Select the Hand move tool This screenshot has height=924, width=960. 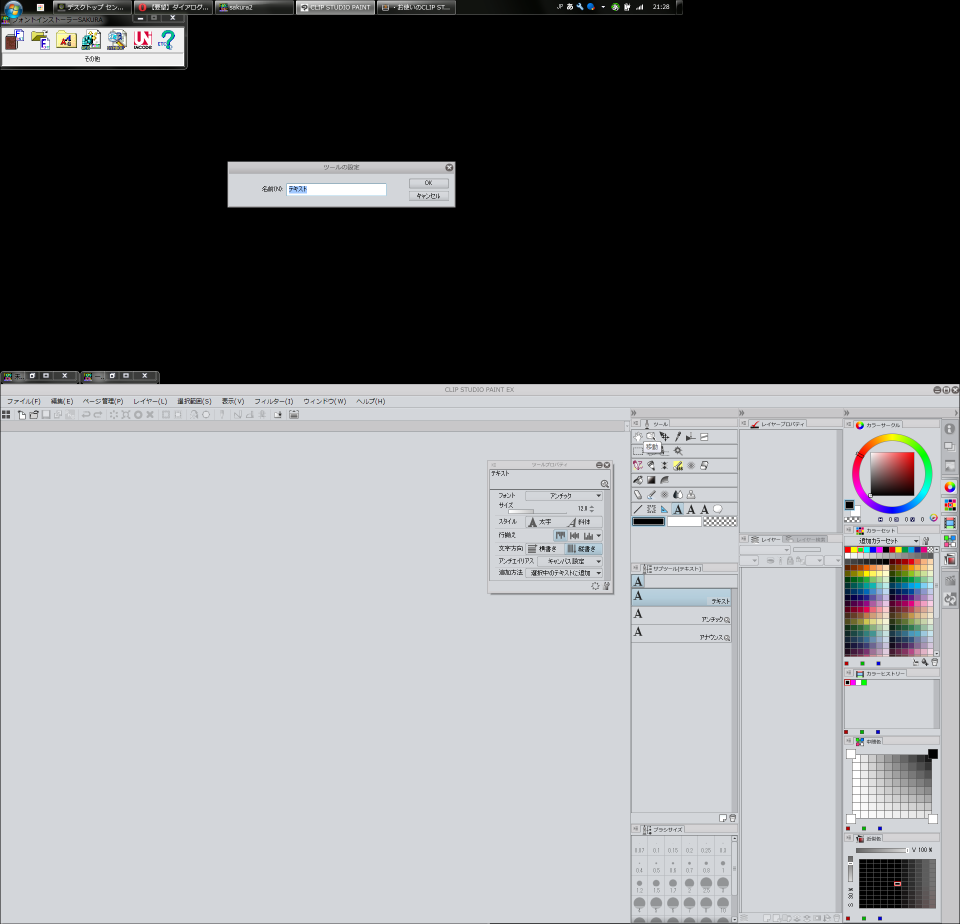point(637,437)
